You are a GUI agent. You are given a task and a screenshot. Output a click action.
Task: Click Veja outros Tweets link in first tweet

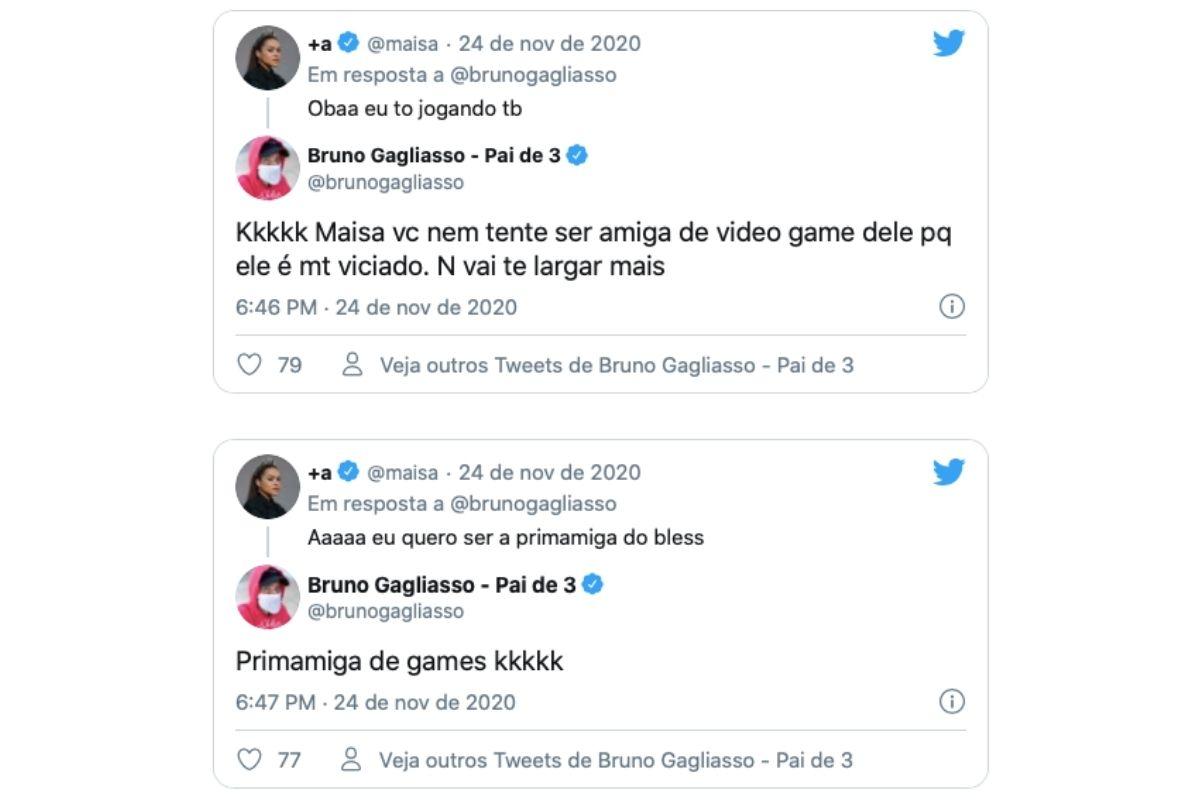coord(617,365)
